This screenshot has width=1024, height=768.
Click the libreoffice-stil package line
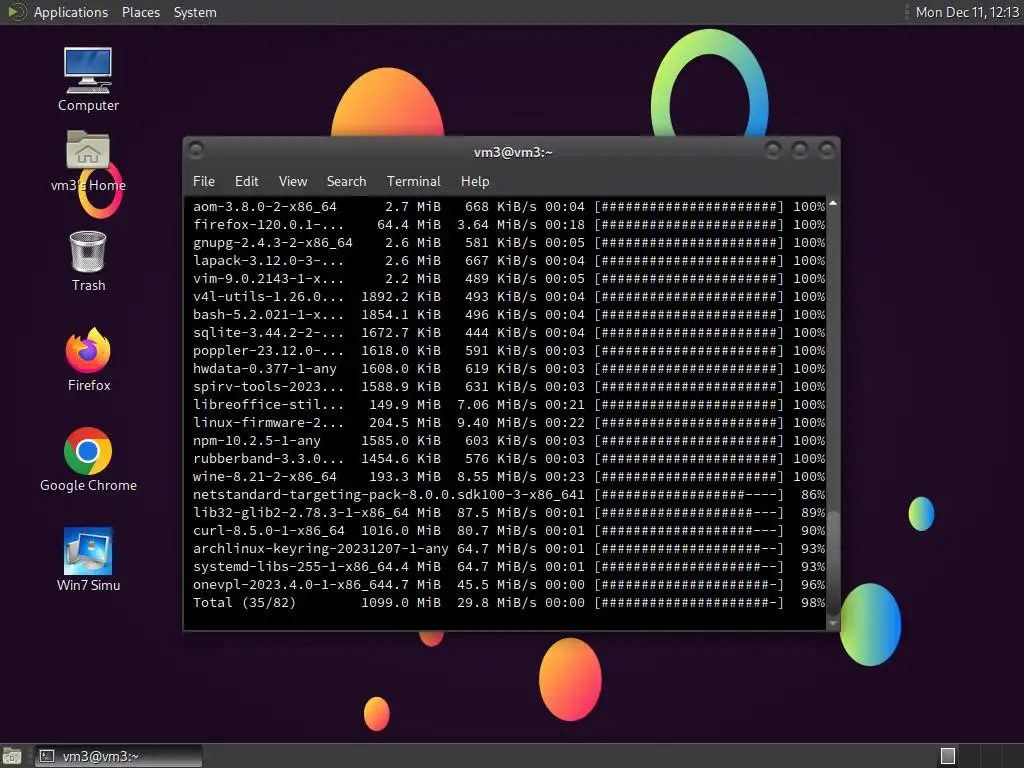coord(509,404)
